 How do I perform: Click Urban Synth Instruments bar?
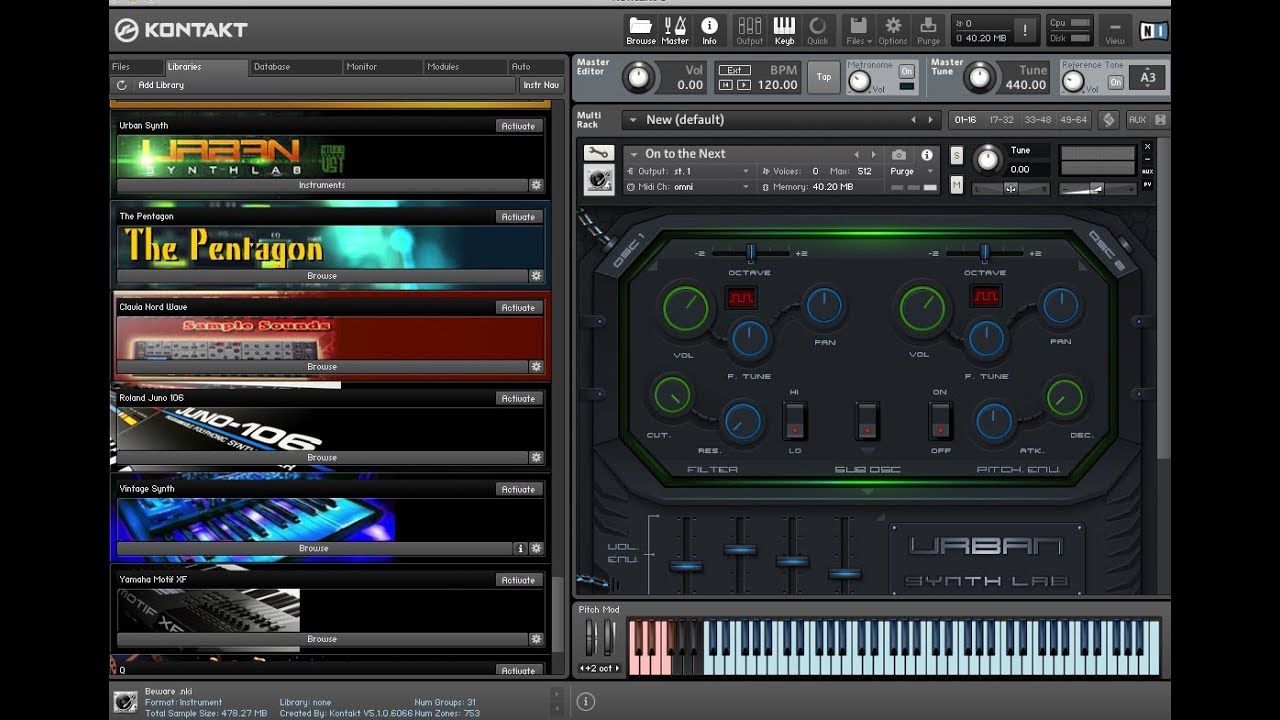click(x=321, y=185)
